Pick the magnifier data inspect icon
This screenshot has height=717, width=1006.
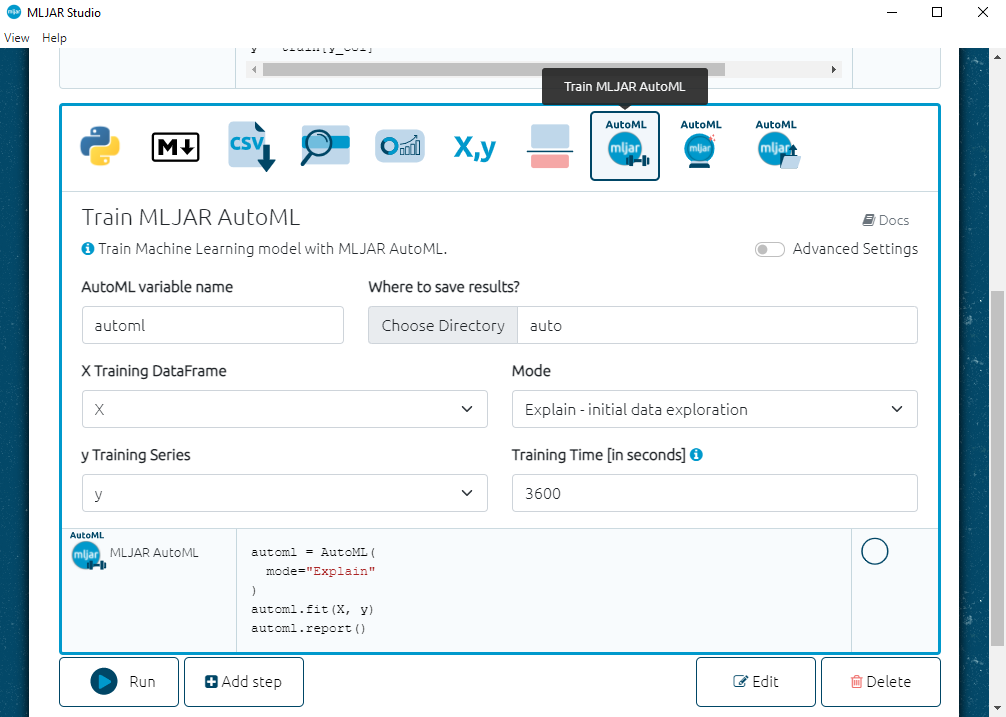coord(325,146)
